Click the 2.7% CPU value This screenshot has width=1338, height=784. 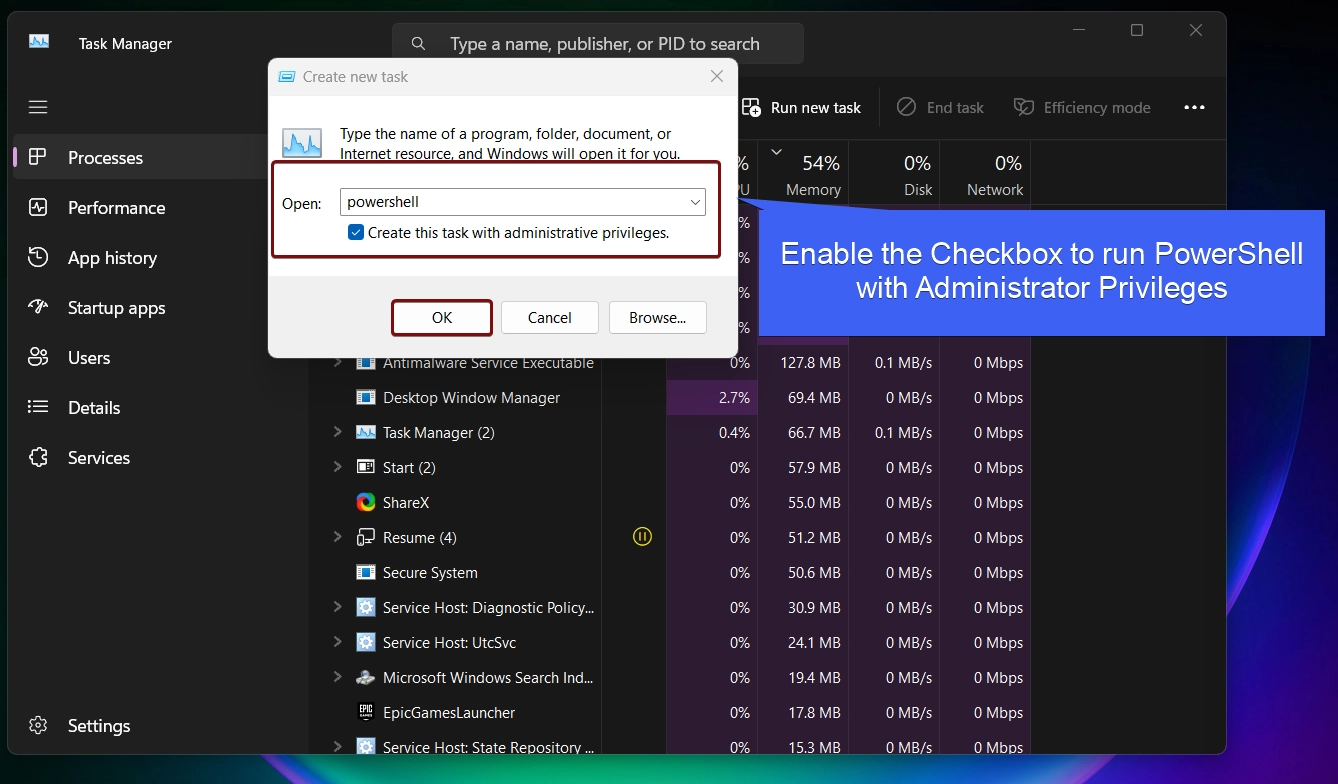pos(734,397)
